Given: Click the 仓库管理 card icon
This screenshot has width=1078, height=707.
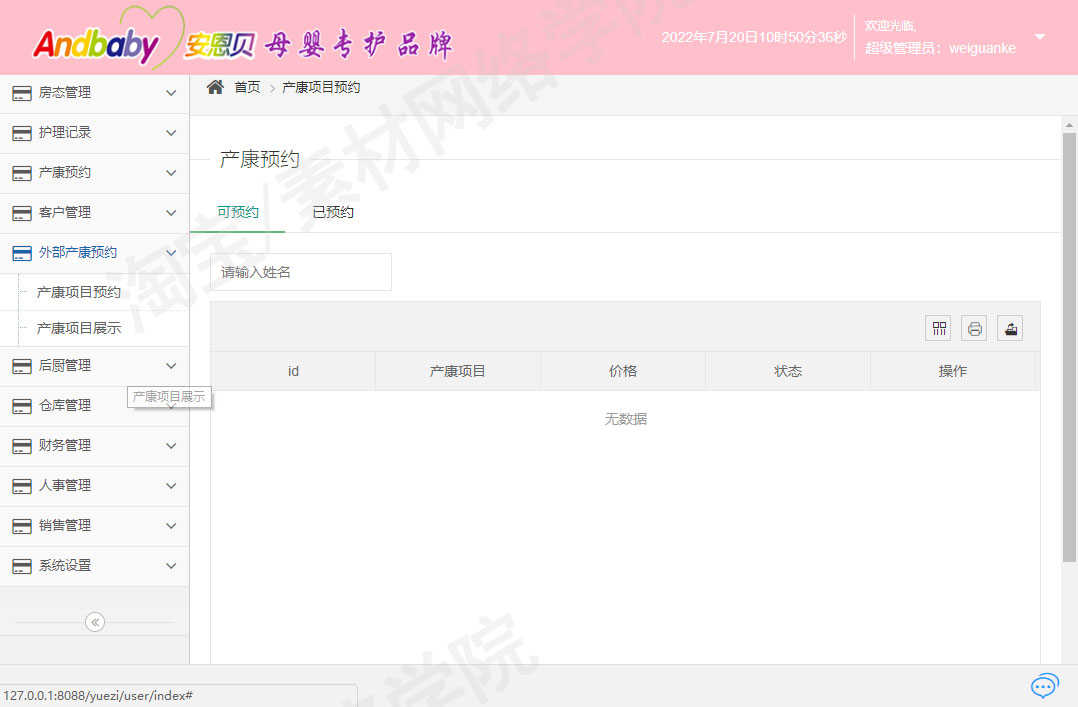Looking at the screenshot, I should pyautogui.click(x=22, y=406).
